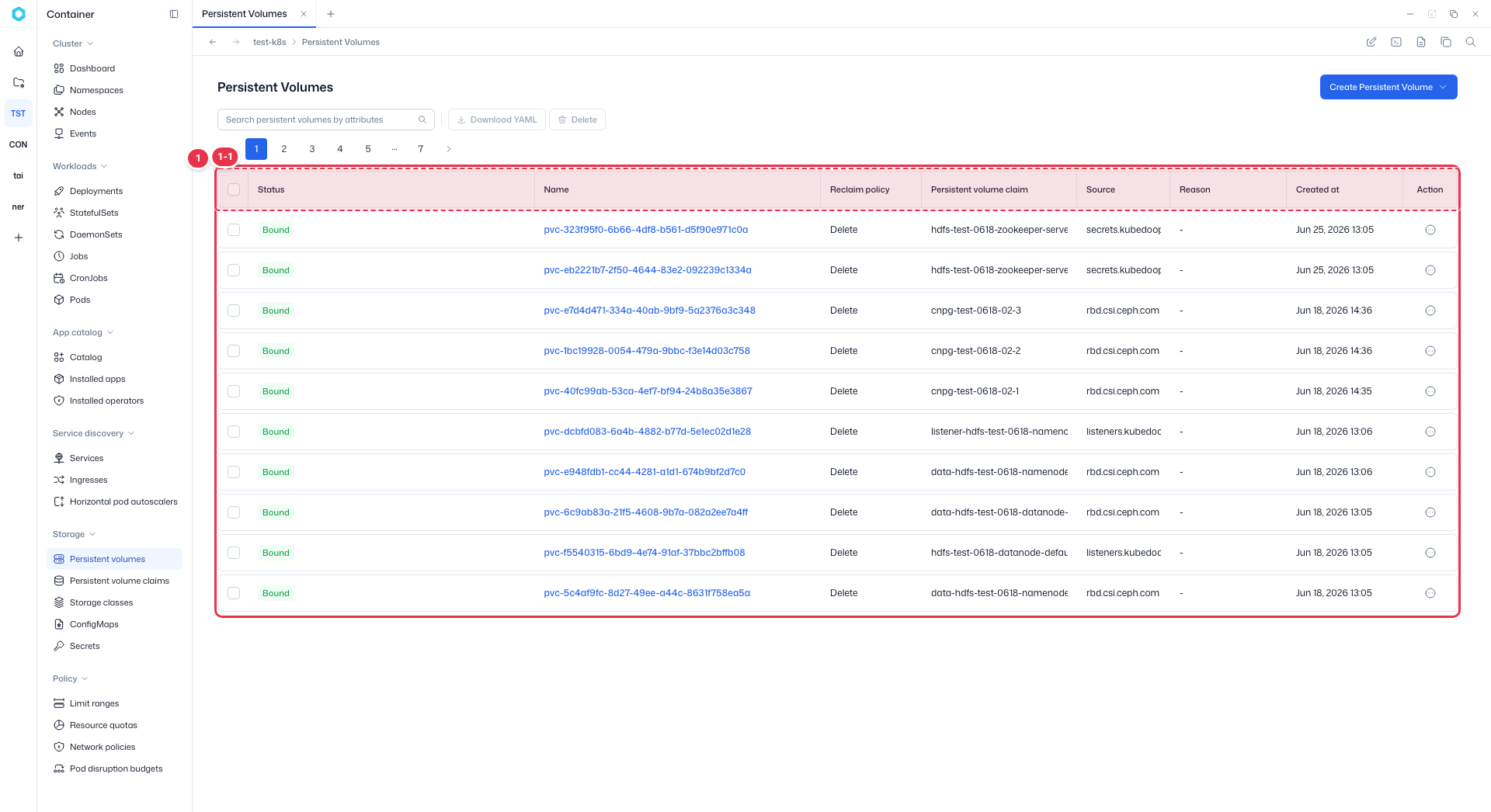The height and width of the screenshot is (812, 1491).
Task: Click the edit pencil icon in top toolbar
Action: pos(1371,42)
